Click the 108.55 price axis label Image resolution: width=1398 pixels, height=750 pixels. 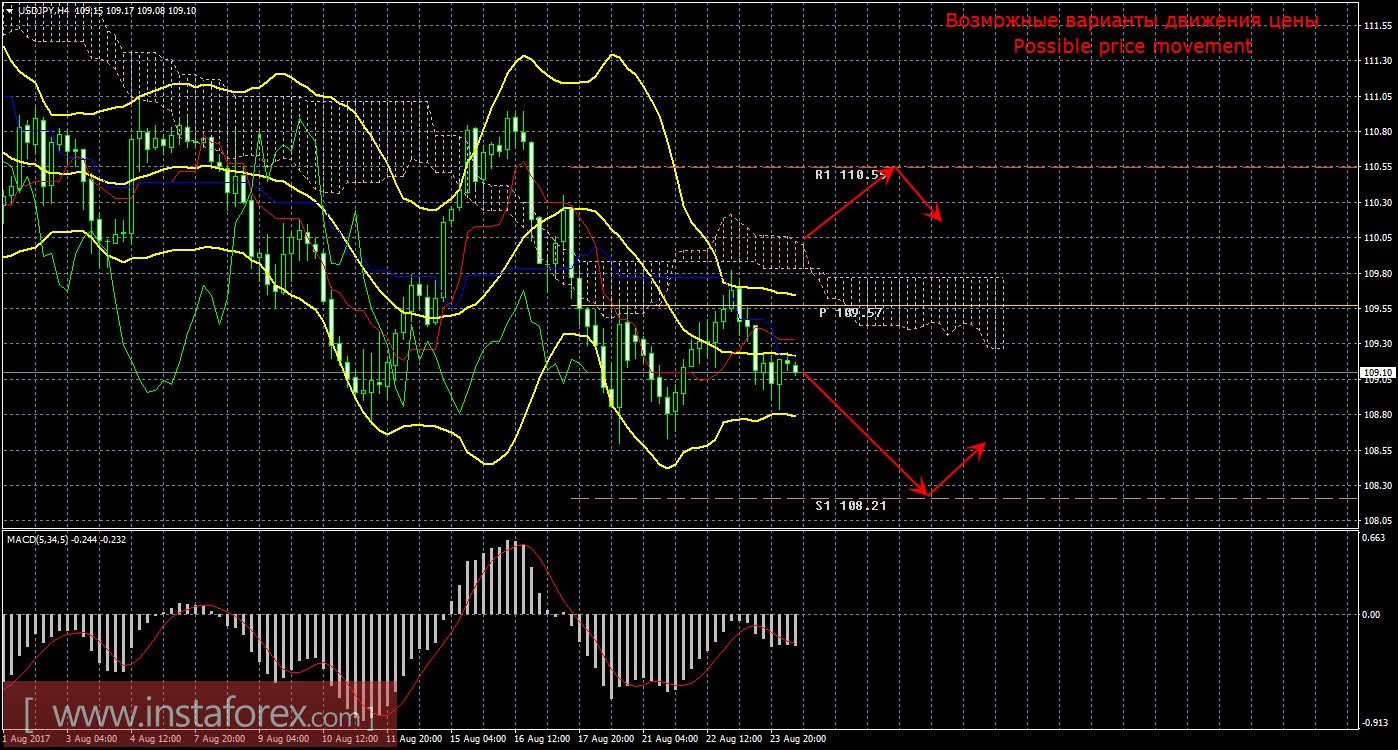(1377, 450)
